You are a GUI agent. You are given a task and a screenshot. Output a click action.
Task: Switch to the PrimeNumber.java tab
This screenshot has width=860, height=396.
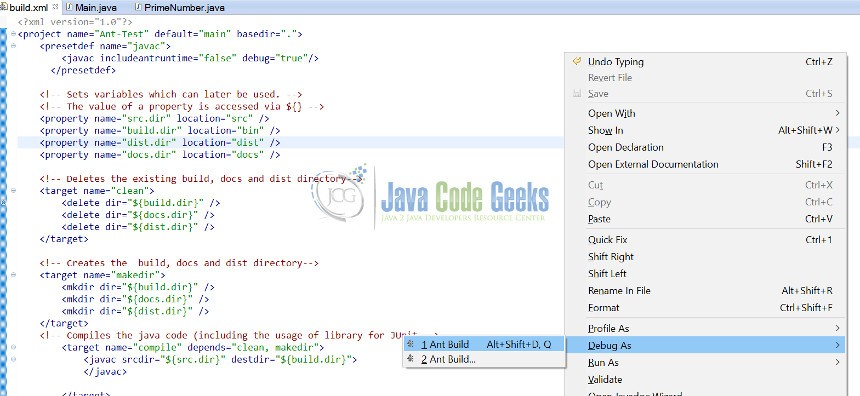(x=184, y=8)
